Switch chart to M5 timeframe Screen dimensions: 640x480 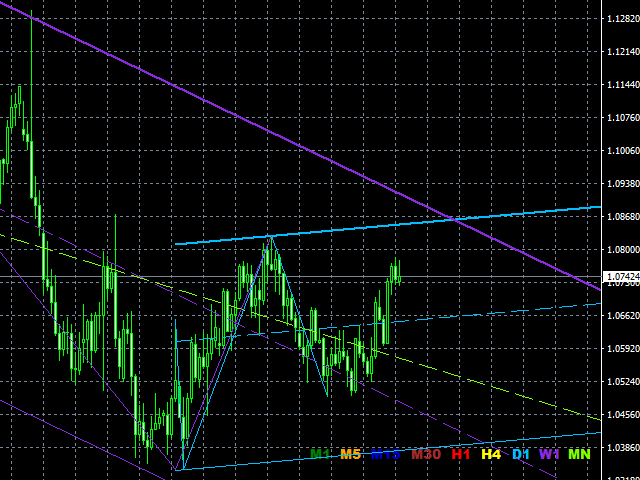tap(350, 454)
